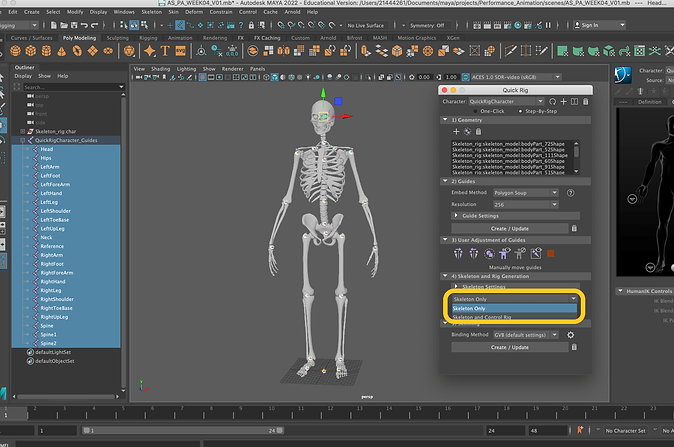
Task: Switch to the Rigging shelf tab
Action: click(x=148, y=38)
